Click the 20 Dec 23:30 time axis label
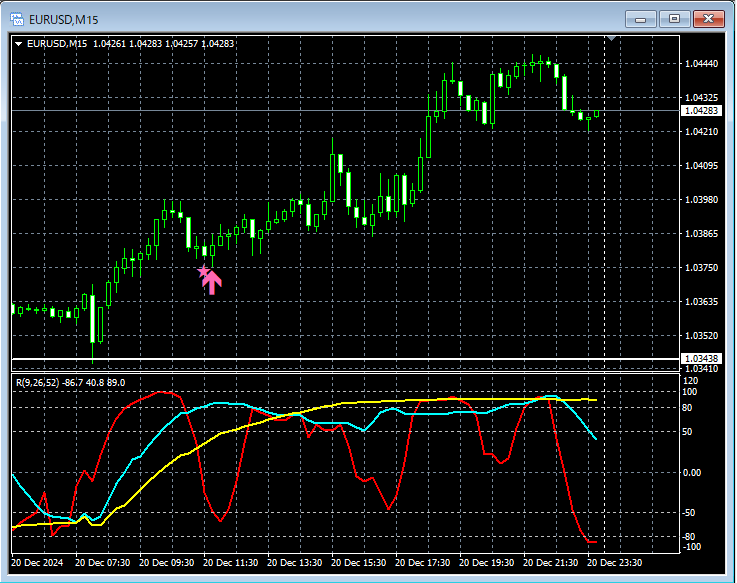The image size is (737, 583). (614, 563)
